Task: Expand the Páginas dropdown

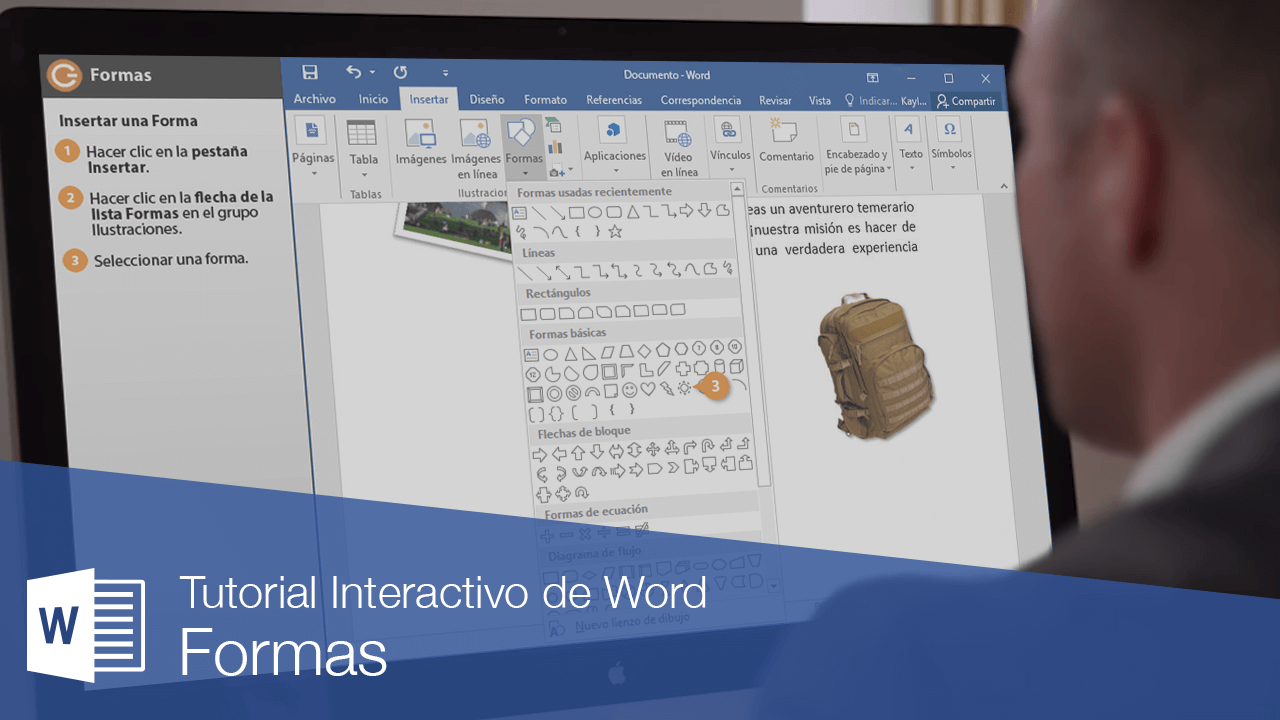Action: (x=313, y=146)
